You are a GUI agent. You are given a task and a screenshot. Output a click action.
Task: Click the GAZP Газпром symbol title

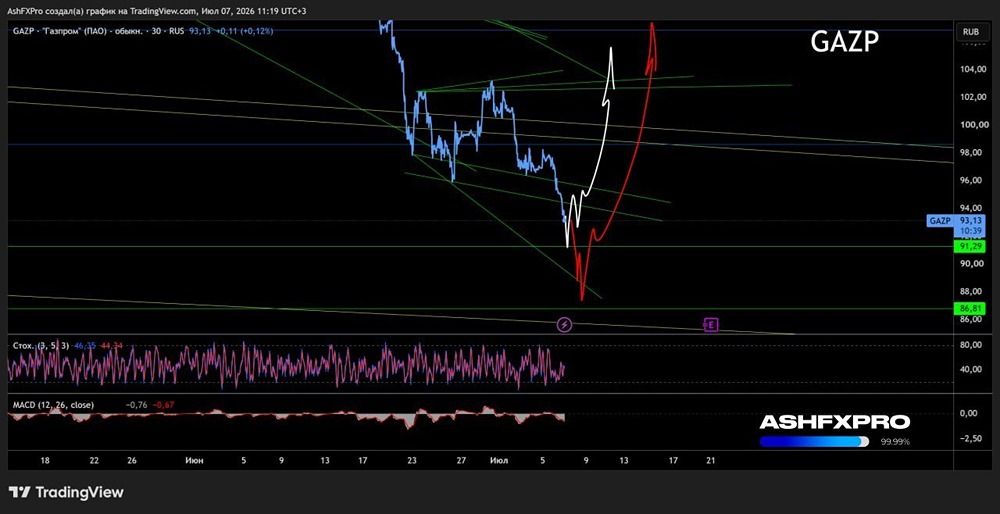[76, 31]
